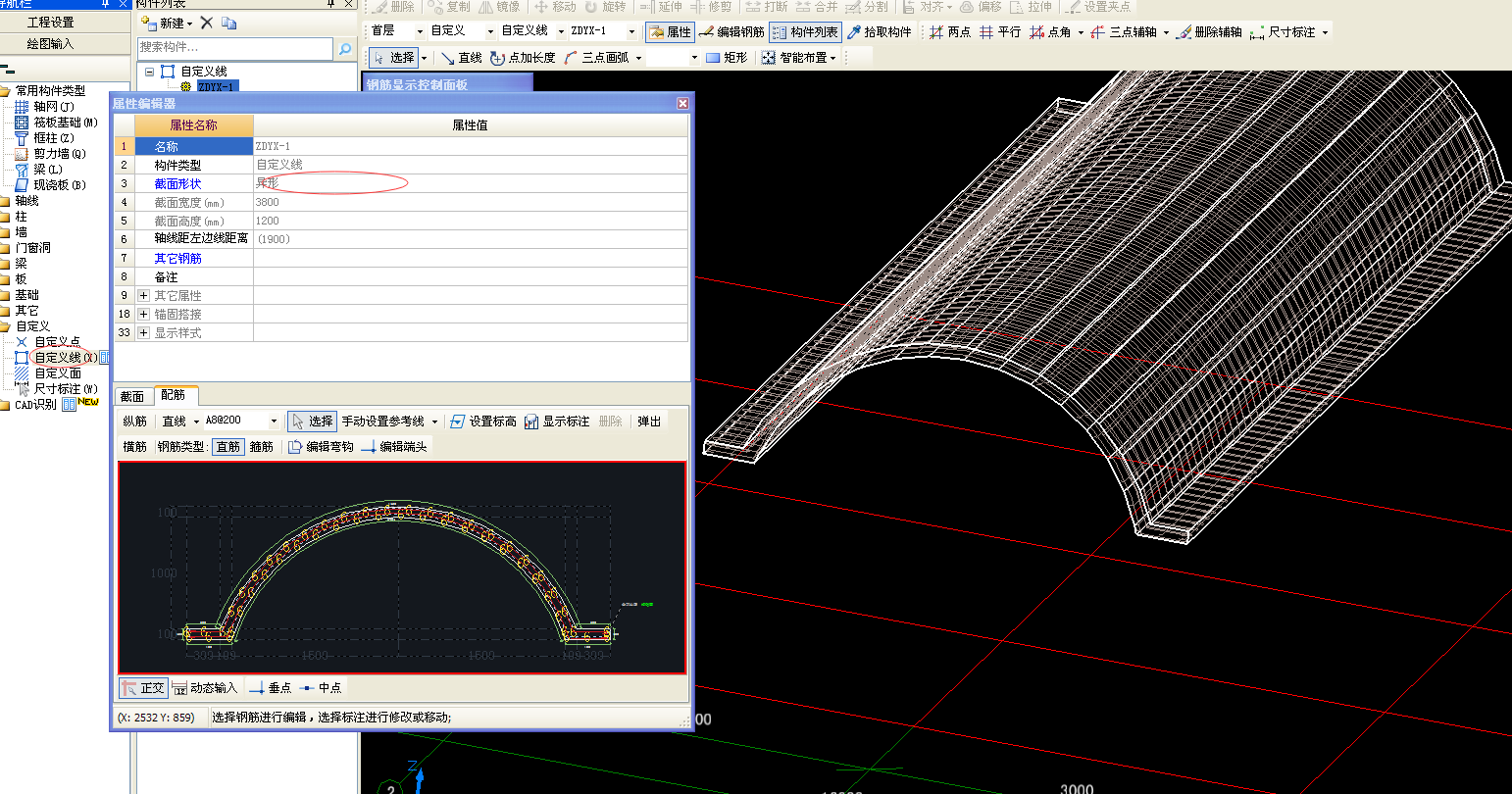Select 箍筋 stirrup type toggle

click(262, 447)
